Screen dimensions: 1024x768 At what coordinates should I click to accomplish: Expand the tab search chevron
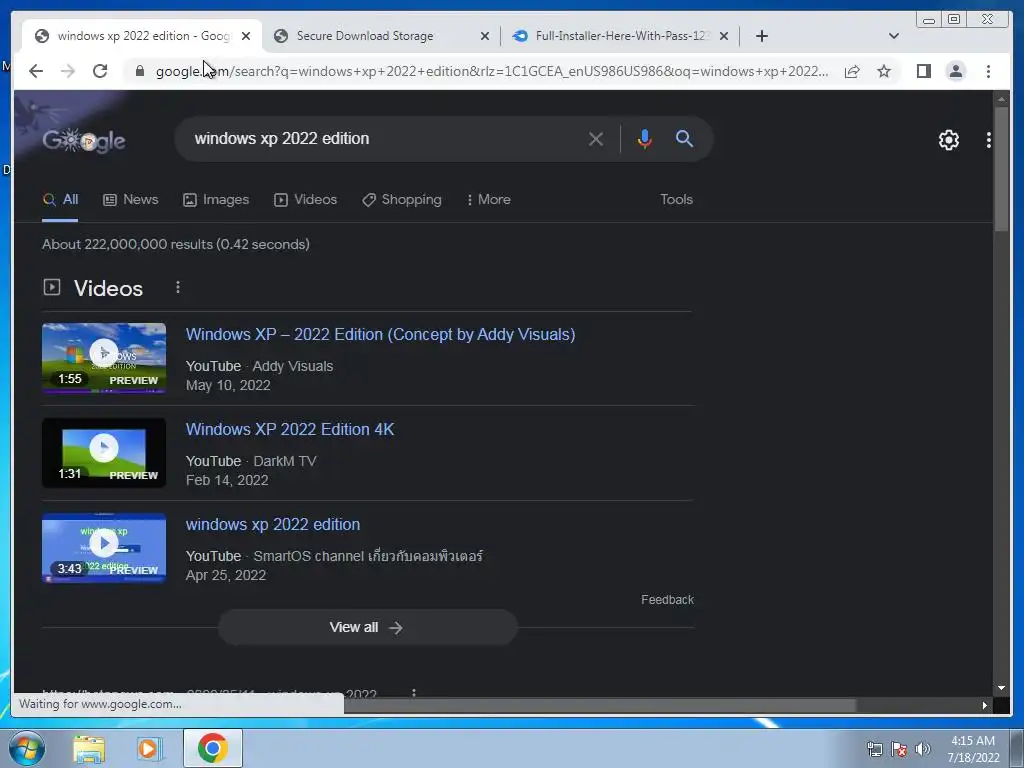click(894, 36)
